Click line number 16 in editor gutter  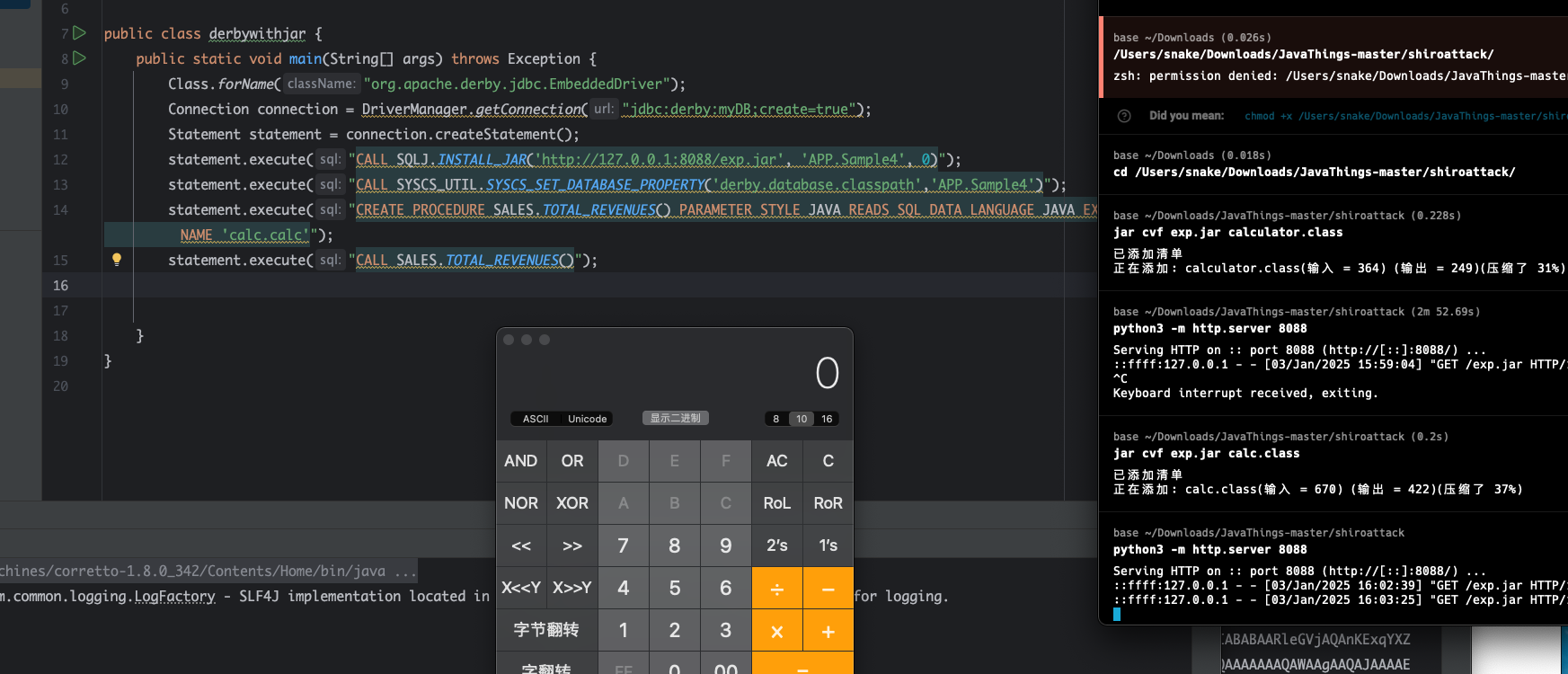(60, 285)
